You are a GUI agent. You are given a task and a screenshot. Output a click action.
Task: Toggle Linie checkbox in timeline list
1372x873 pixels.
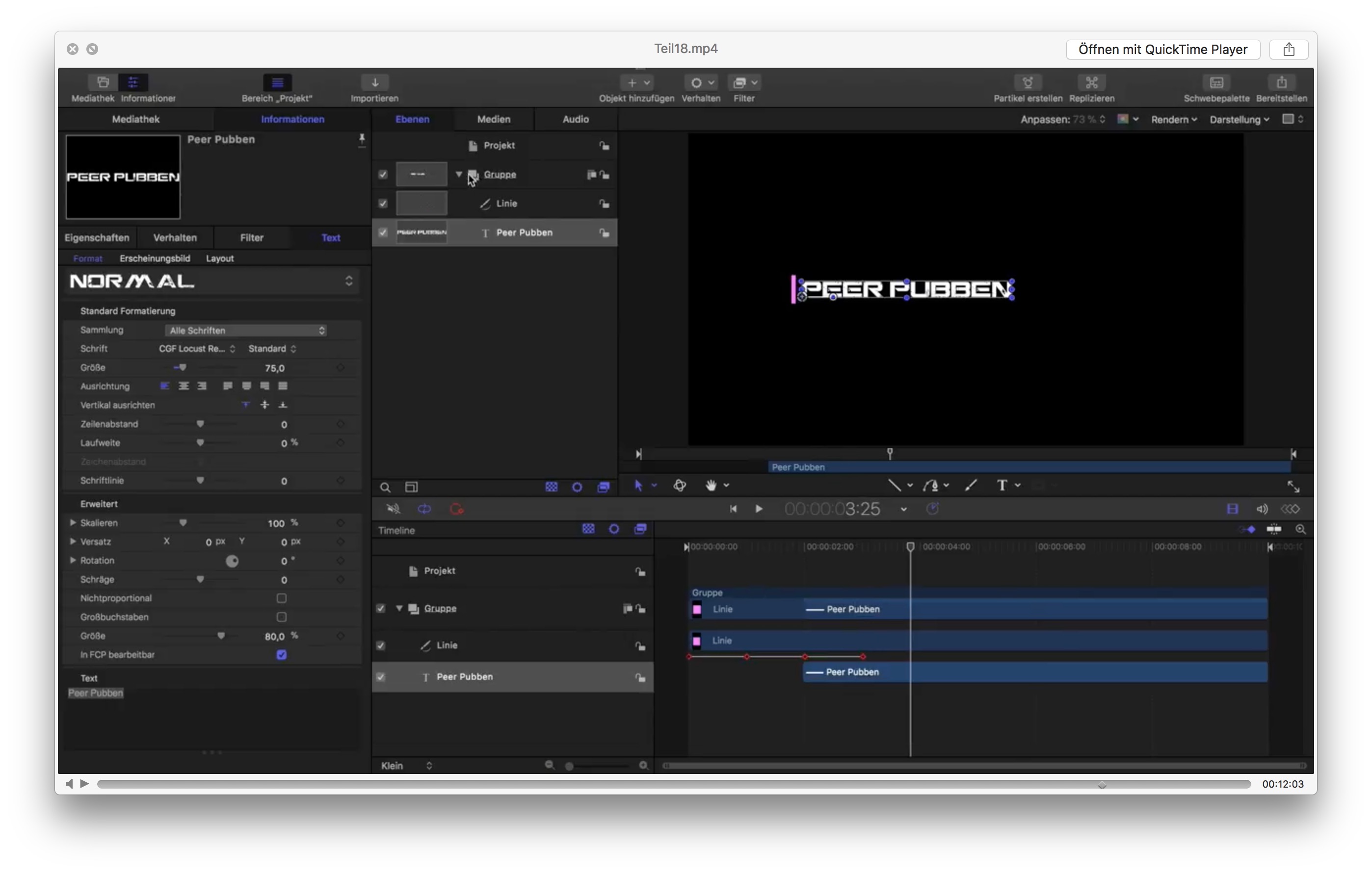click(381, 645)
